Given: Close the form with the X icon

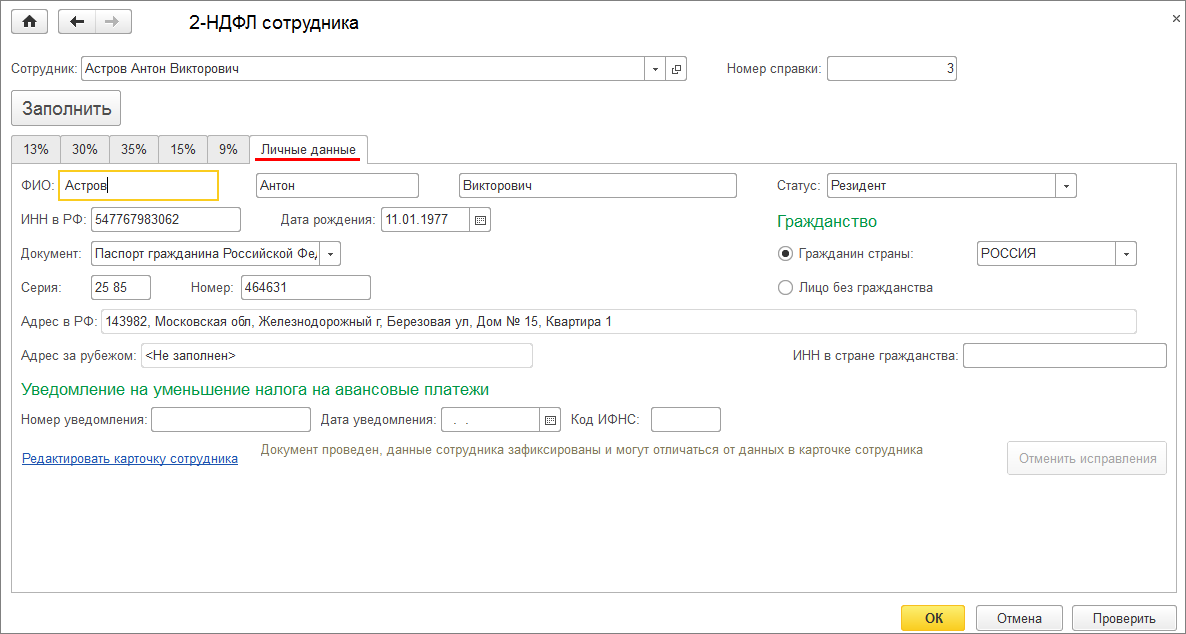Looking at the screenshot, I should point(1172,18).
